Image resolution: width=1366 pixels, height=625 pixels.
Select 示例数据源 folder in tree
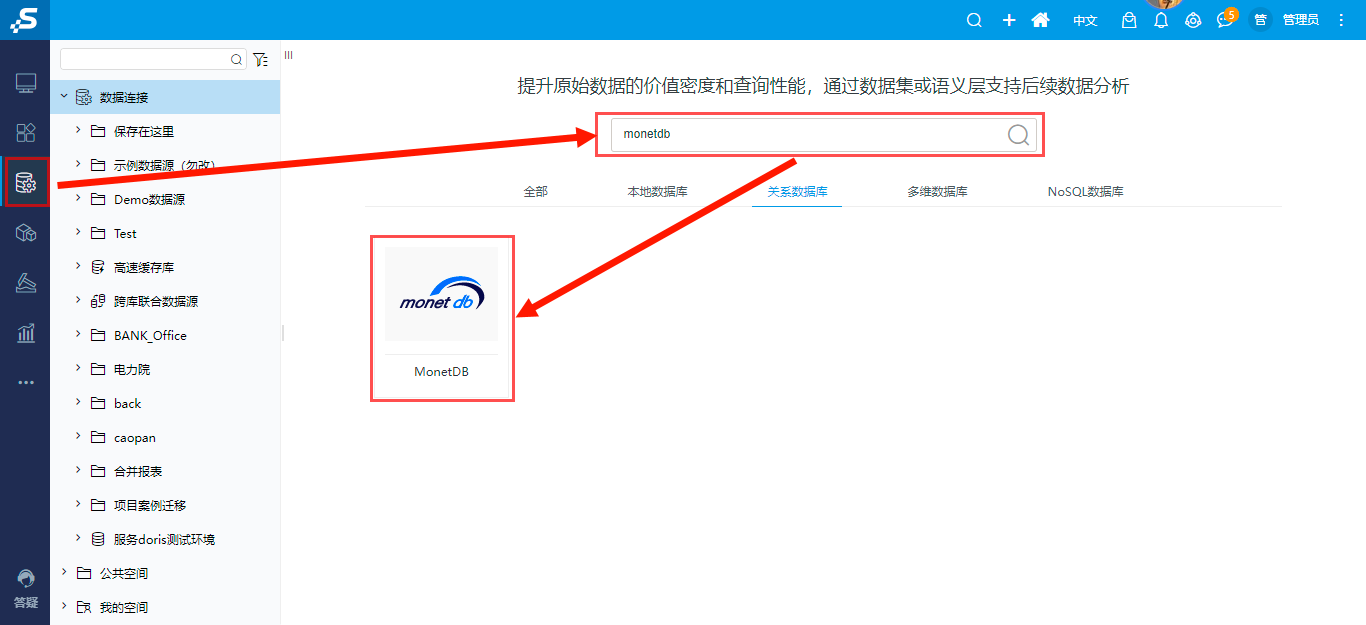pos(165,165)
